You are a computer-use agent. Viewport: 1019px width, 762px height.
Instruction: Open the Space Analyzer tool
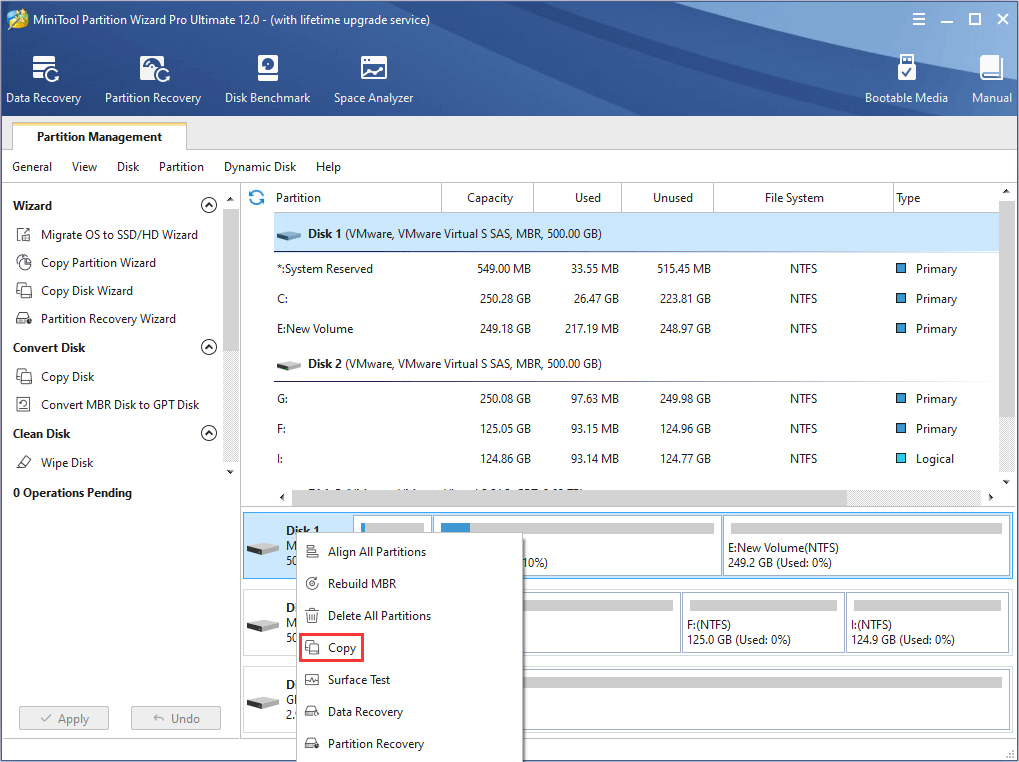click(x=373, y=79)
